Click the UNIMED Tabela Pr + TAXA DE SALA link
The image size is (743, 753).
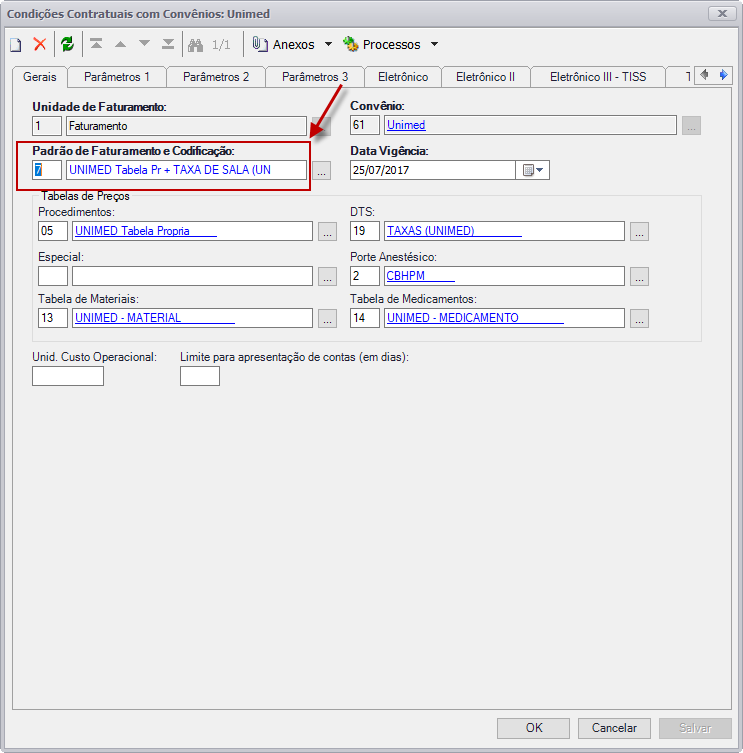170,170
